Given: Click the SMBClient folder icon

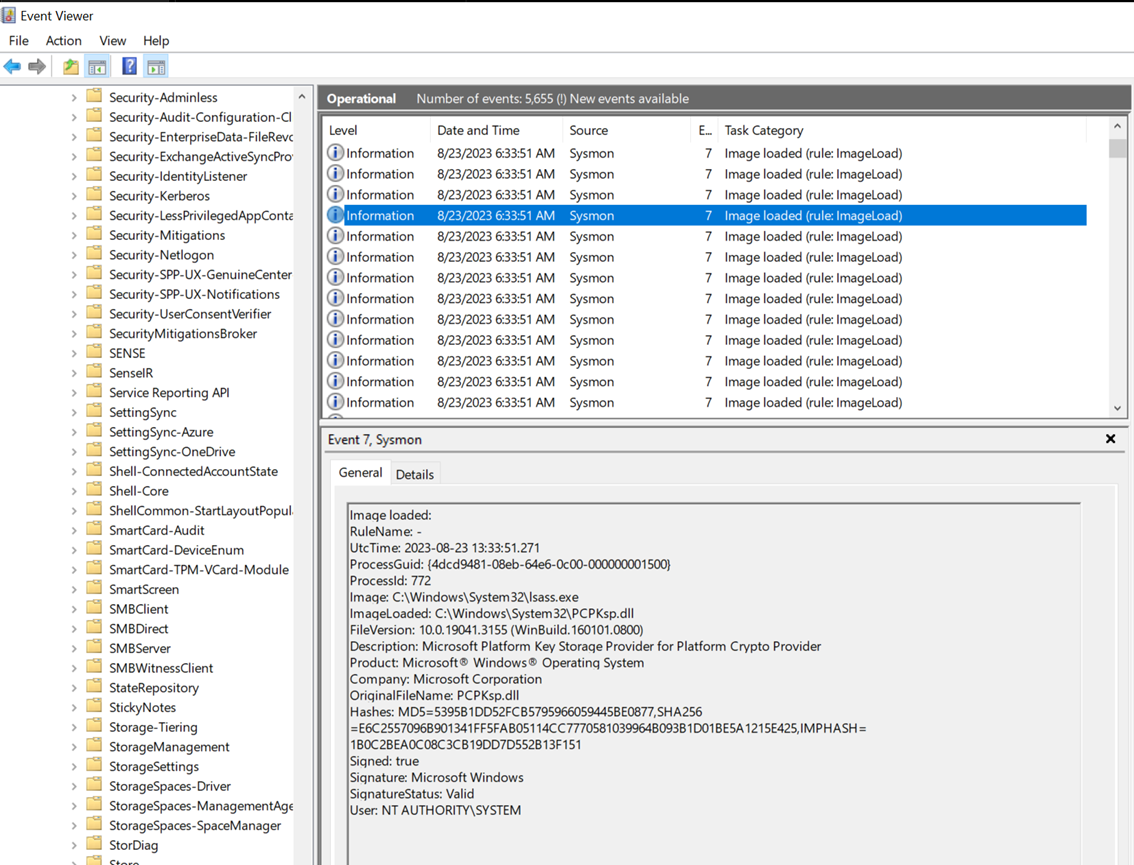Looking at the screenshot, I should click(x=95, y=609).
